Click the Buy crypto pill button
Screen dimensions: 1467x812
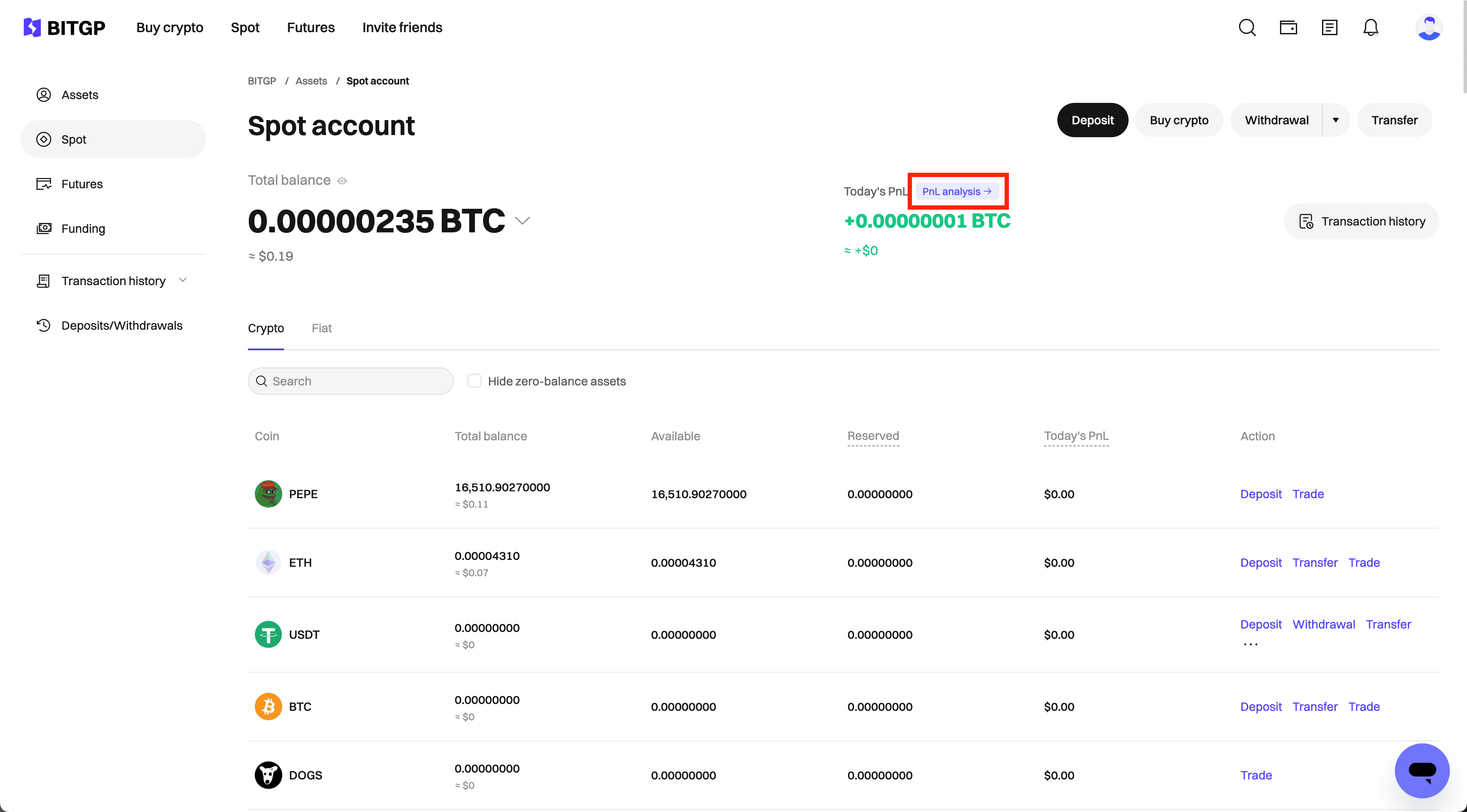click(1179, 120)
